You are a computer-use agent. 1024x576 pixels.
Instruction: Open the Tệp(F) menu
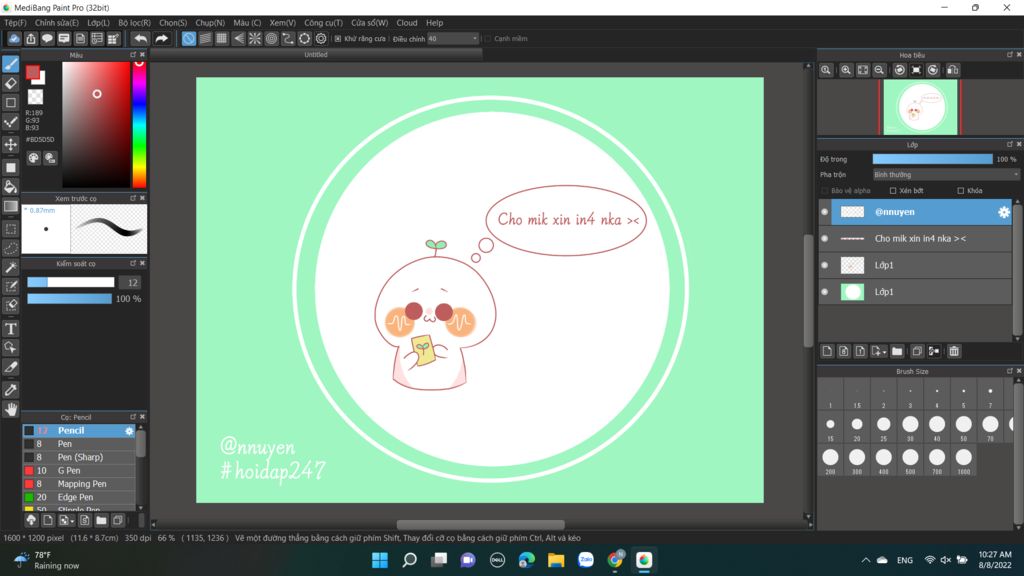(x=15, y=23)
